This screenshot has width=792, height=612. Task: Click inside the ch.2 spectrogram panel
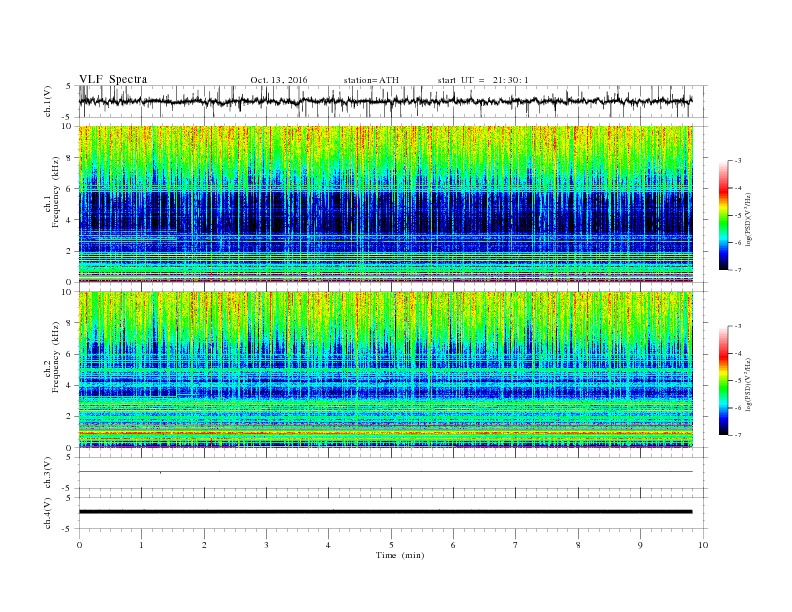click(x=385, y=370)
